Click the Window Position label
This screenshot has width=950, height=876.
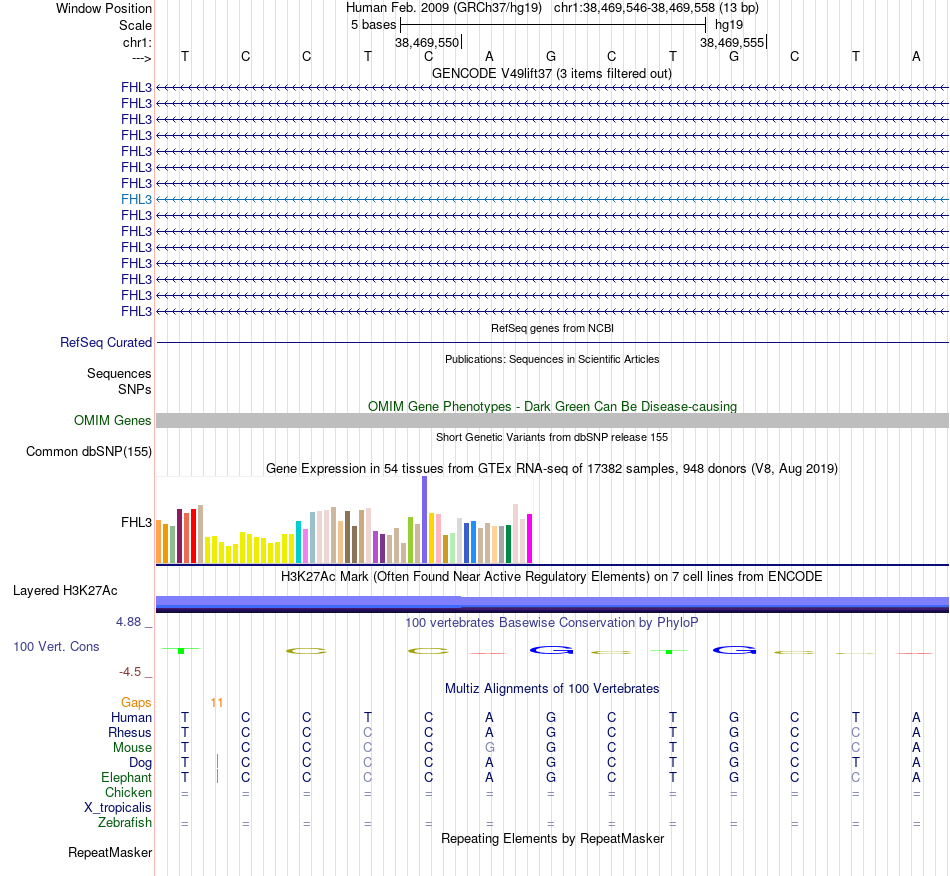pos(104,8)
